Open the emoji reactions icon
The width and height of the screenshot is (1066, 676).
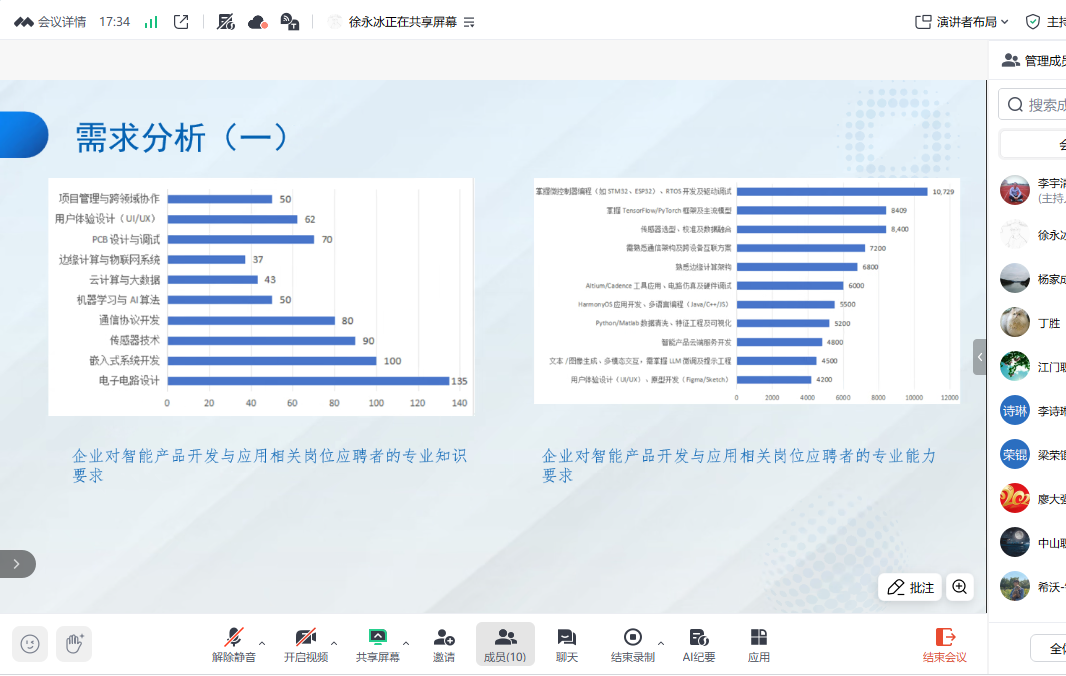coord(30,644)
